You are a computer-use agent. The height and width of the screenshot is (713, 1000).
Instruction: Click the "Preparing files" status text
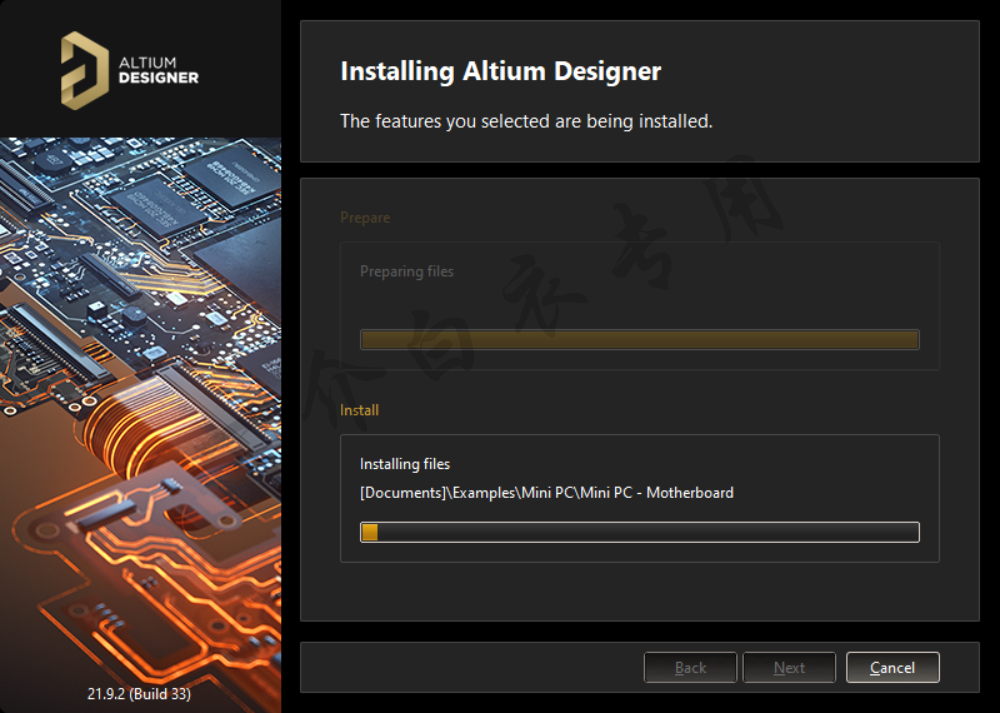[406, 271]
